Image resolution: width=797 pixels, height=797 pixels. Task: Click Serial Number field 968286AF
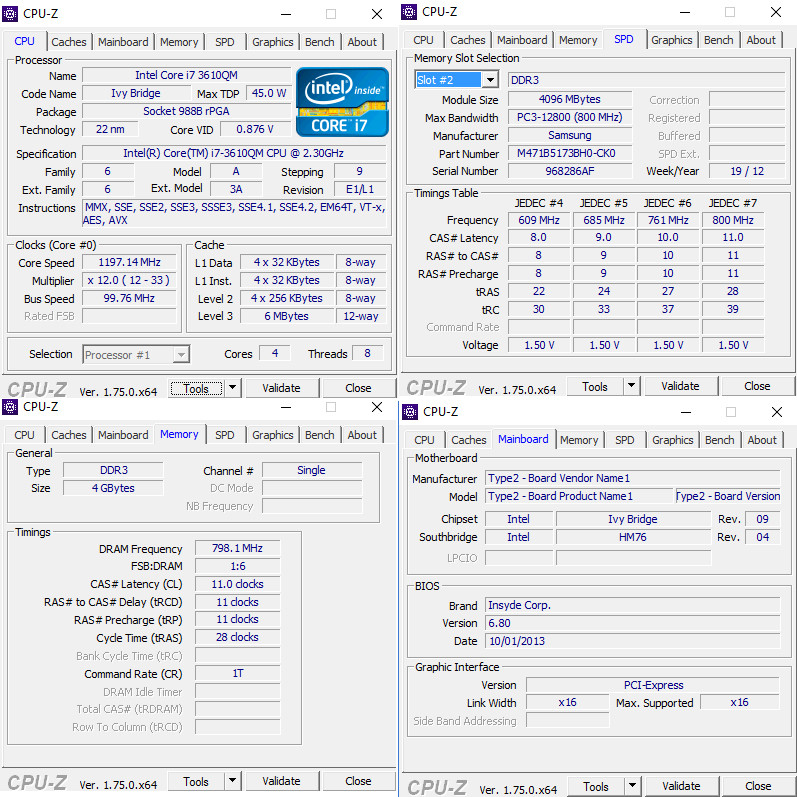pos(570,171)
